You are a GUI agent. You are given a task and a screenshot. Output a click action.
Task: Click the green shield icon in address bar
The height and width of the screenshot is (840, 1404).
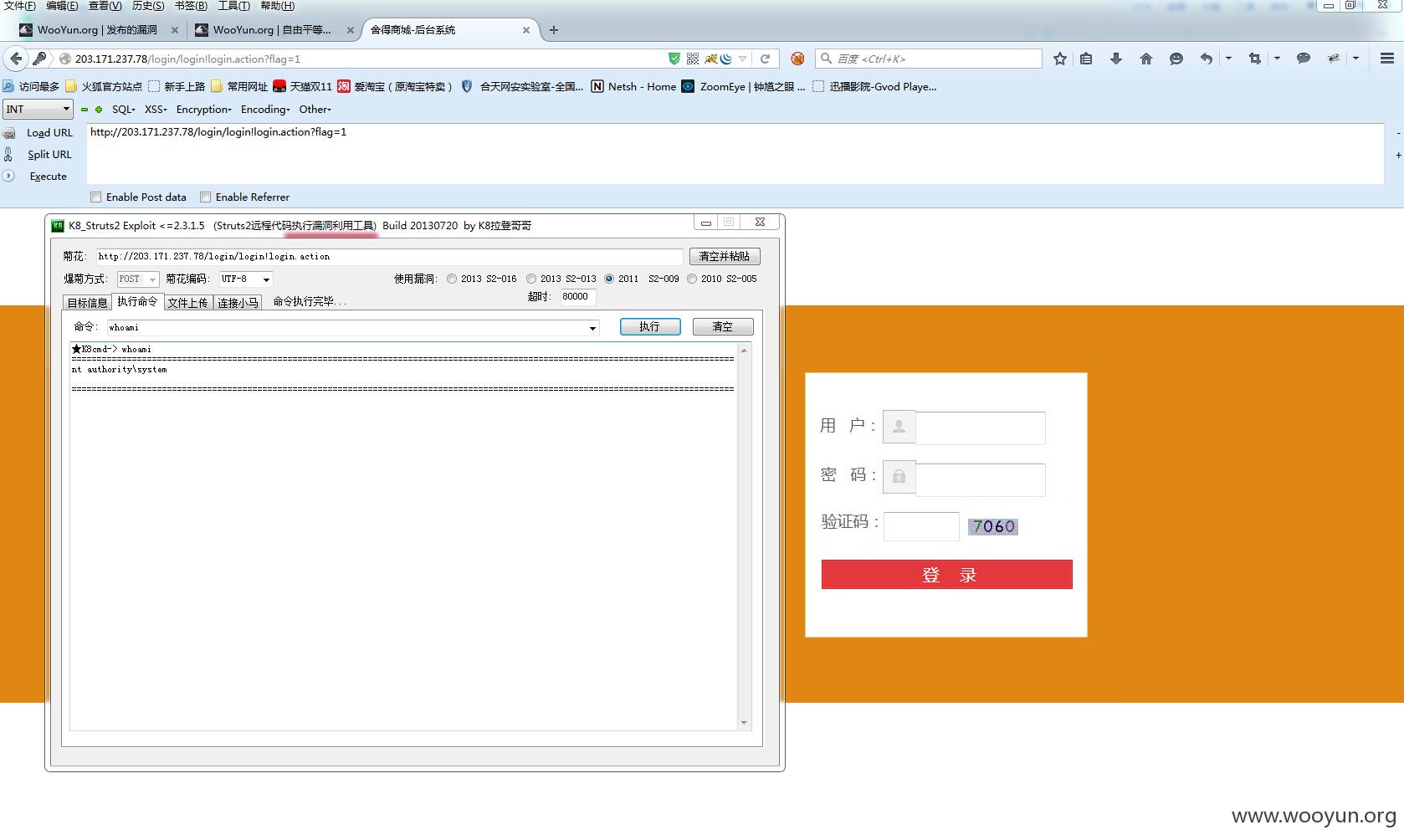[x=674, y=59]
